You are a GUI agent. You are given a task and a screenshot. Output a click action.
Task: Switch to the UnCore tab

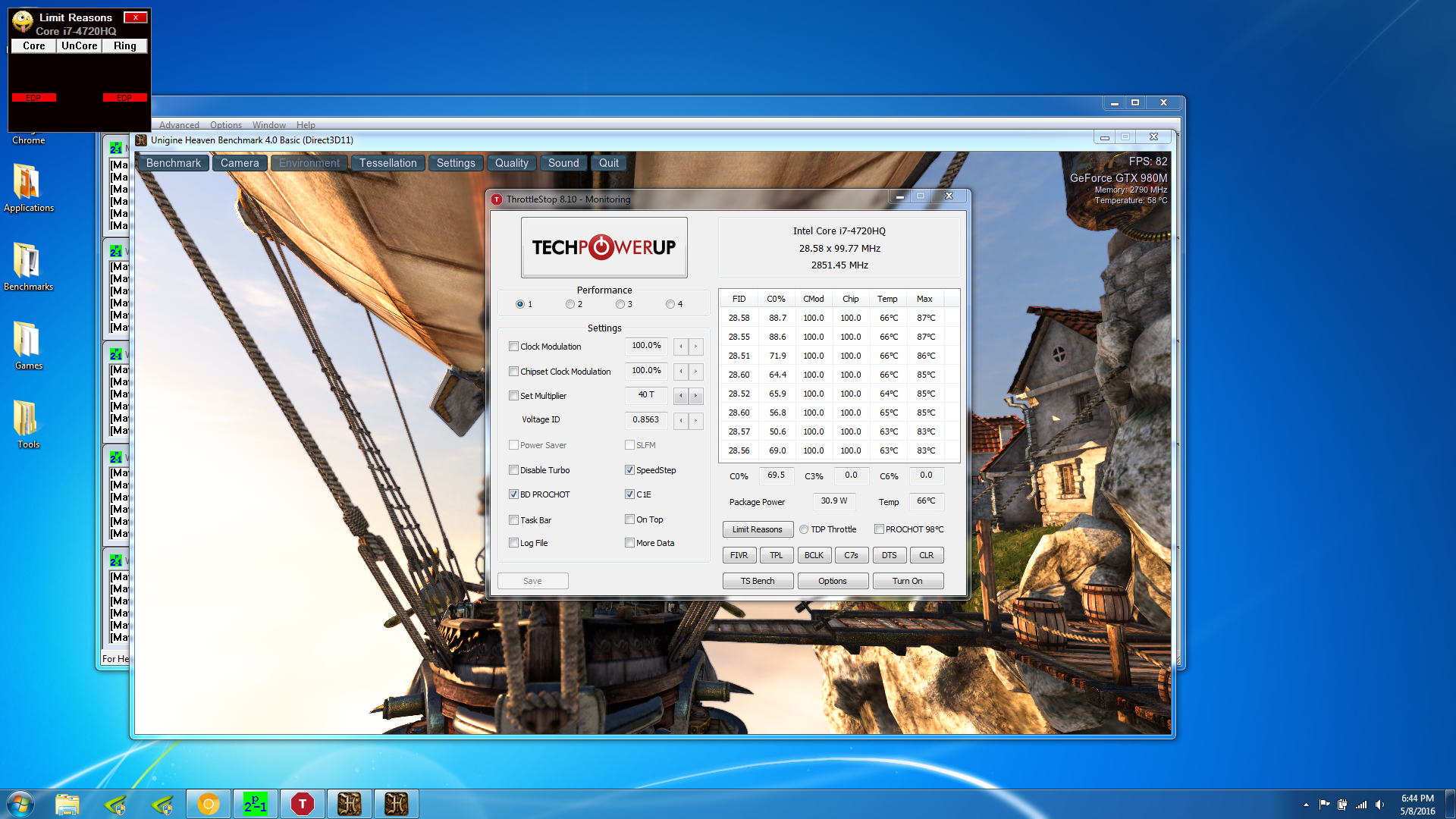[x=80, y=45]
